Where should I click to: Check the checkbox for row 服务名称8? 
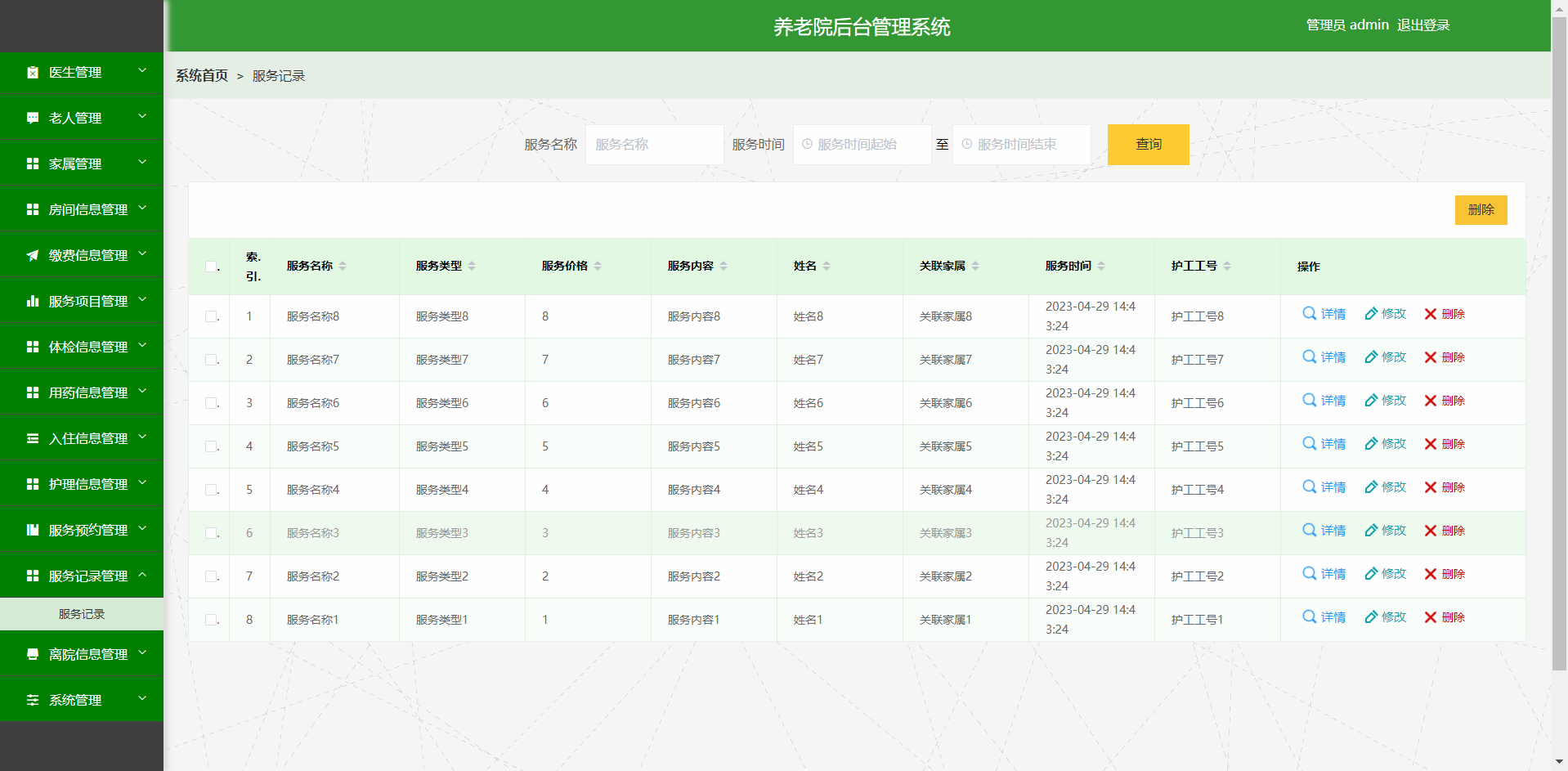tap(211, 316)
